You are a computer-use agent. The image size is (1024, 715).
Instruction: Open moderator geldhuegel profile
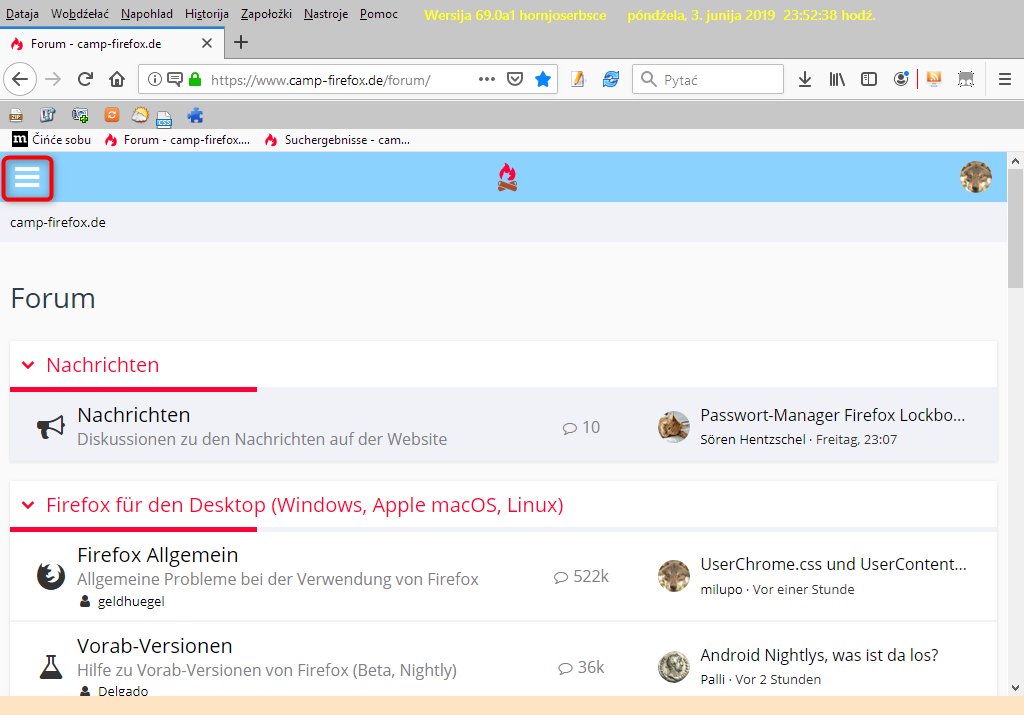tap(131, 601)
